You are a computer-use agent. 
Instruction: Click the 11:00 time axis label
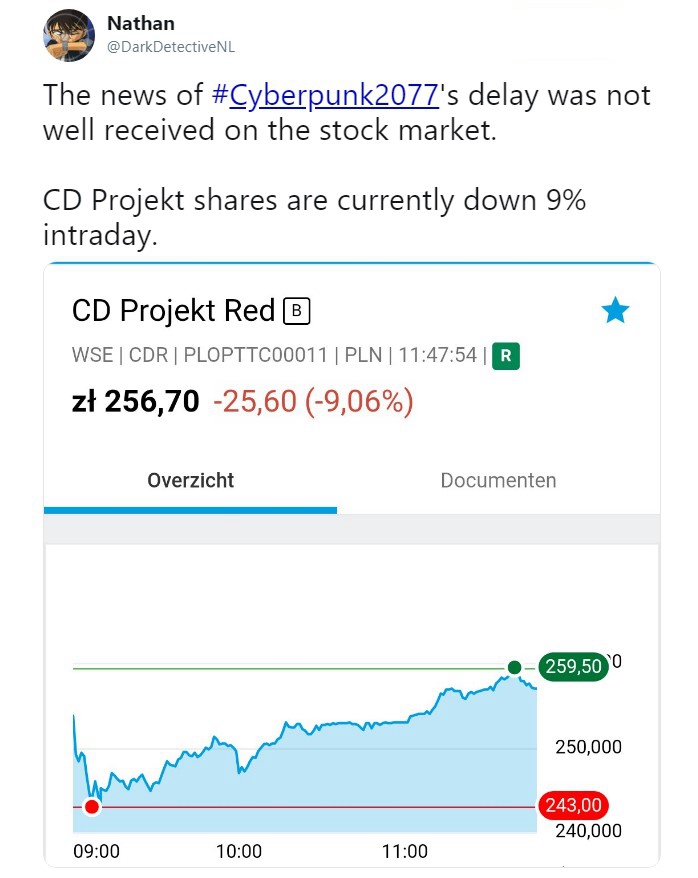point(403,851)
